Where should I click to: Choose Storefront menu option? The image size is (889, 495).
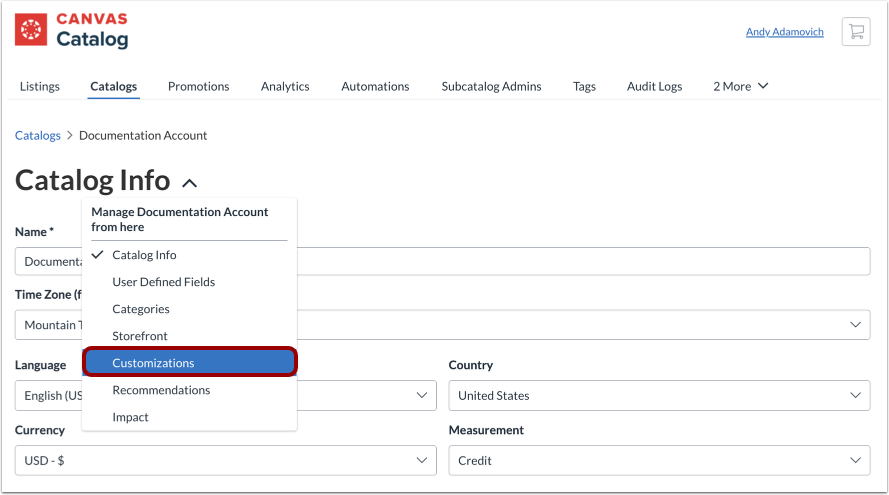tap(140, 336)
